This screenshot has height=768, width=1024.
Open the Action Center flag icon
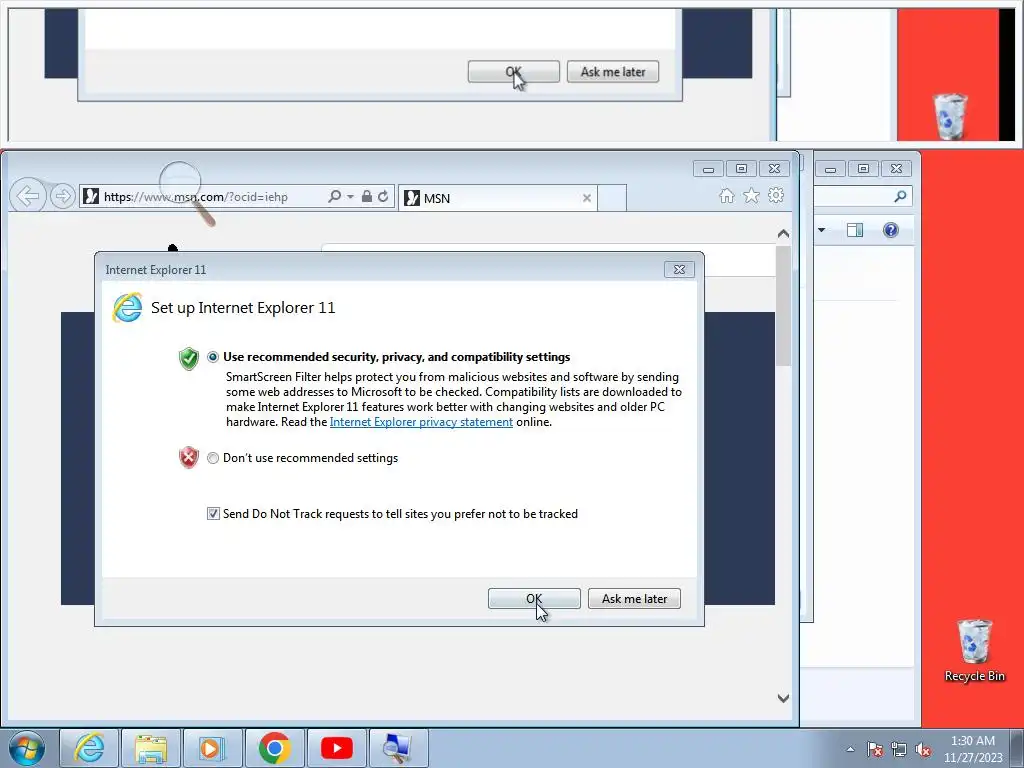[875, 749]
